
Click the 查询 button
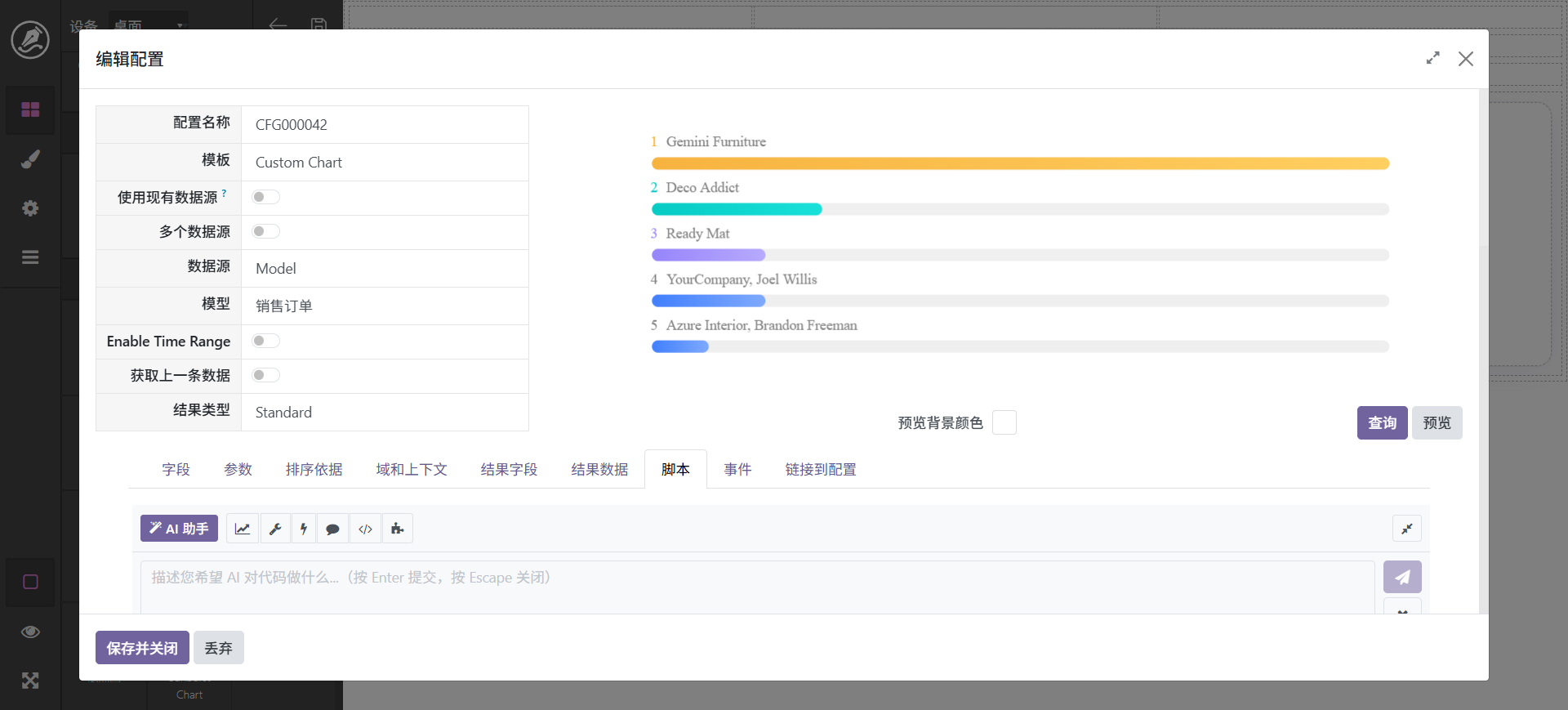coord(1382,423)
